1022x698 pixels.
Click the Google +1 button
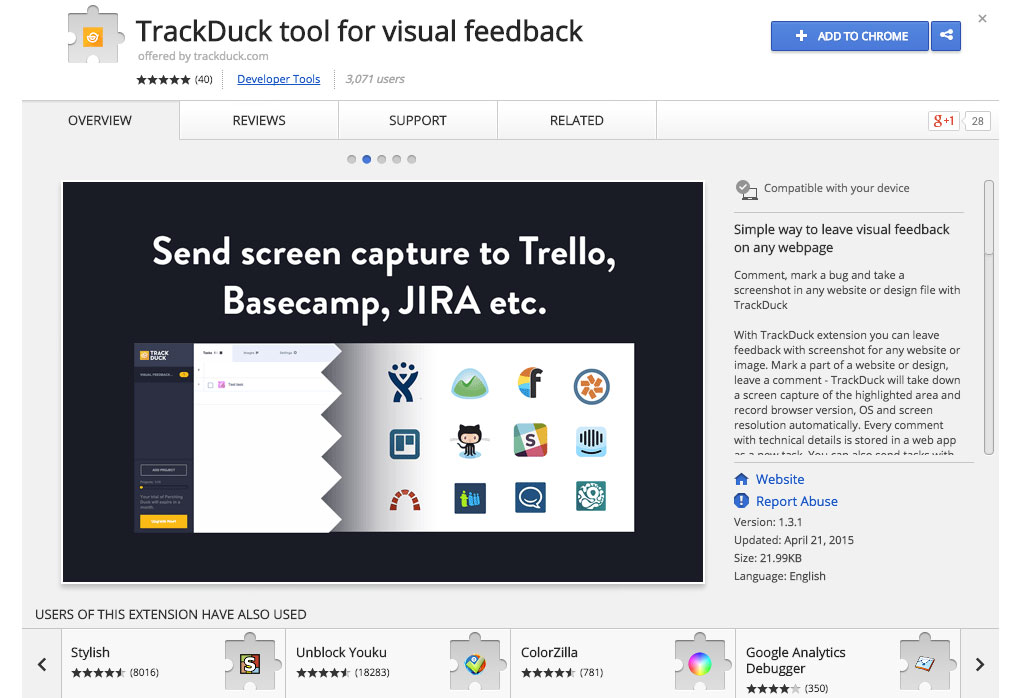click(x=943, y=121)
